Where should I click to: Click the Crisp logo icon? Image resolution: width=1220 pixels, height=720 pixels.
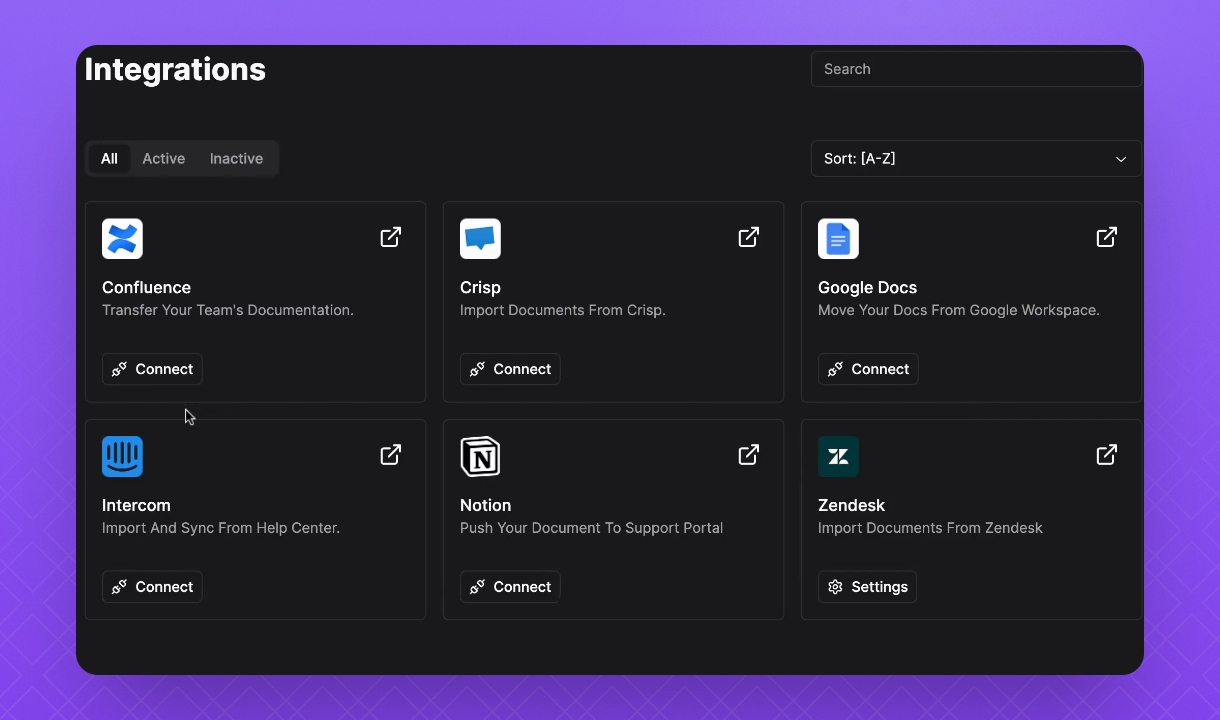pos(480,239)
